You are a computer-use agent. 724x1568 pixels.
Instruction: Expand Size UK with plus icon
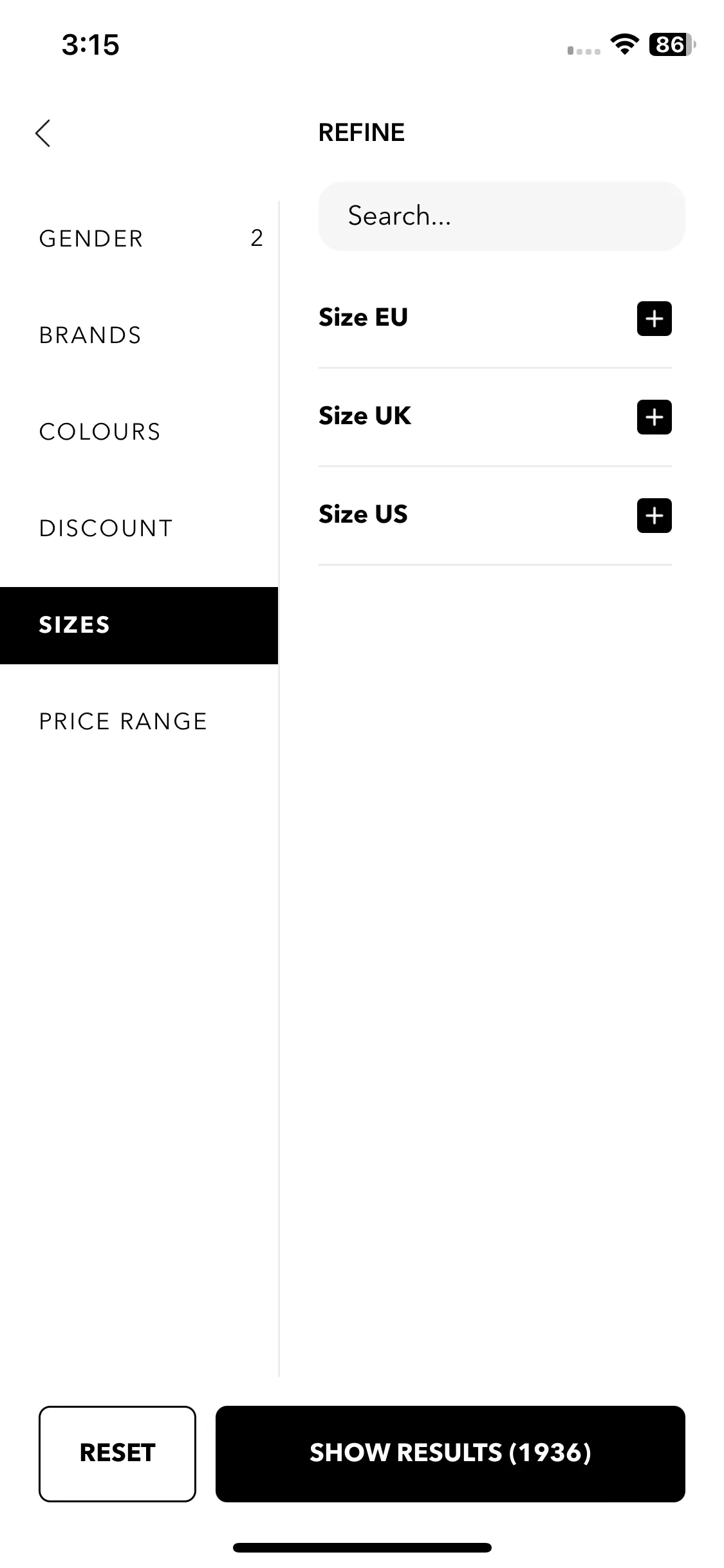654,417
